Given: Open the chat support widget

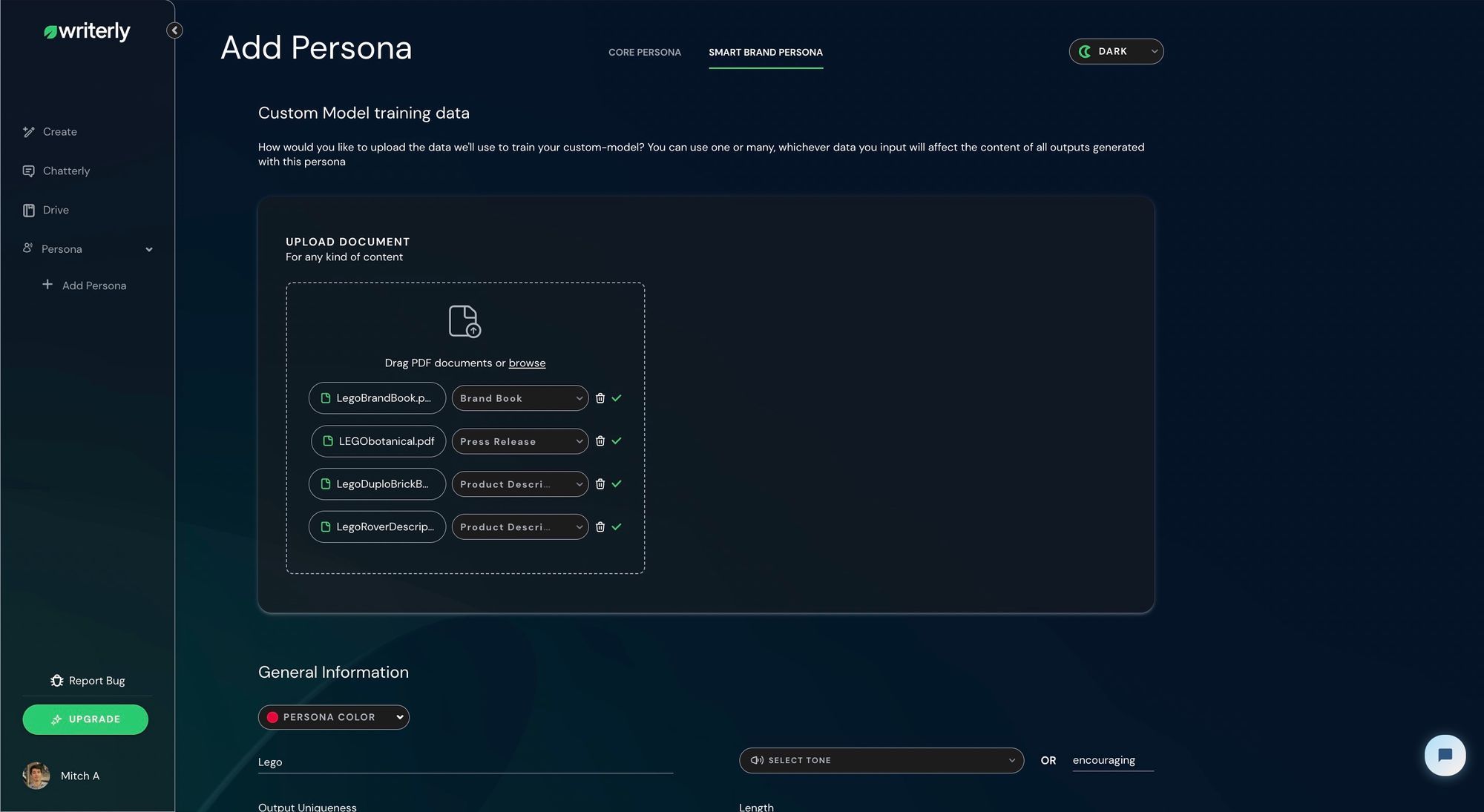Looking at the screenshot, I should (x=1445, y=755).
